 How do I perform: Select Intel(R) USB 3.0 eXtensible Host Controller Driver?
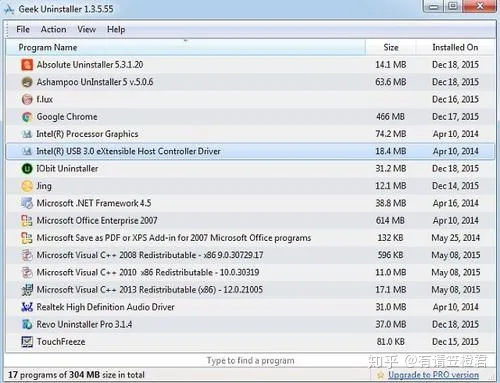[x=128, y=151]
